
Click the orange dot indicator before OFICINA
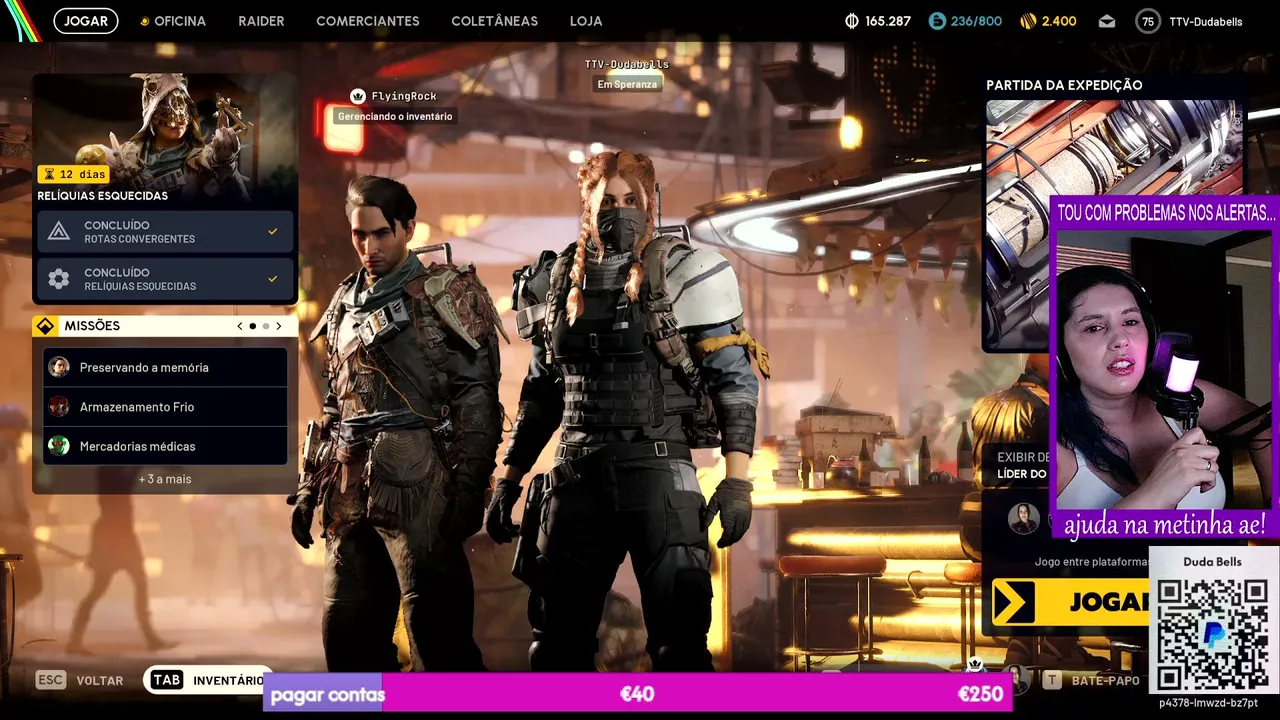point(144,21)
